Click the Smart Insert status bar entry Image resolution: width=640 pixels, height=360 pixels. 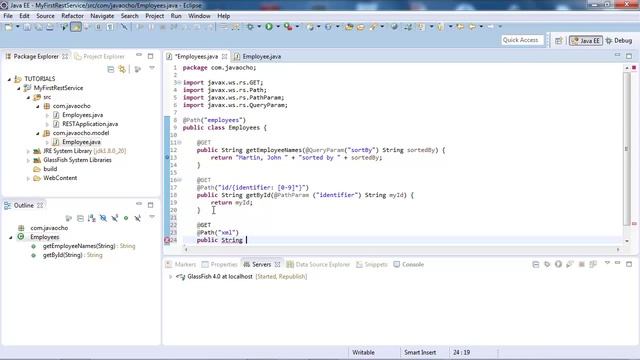420,352
